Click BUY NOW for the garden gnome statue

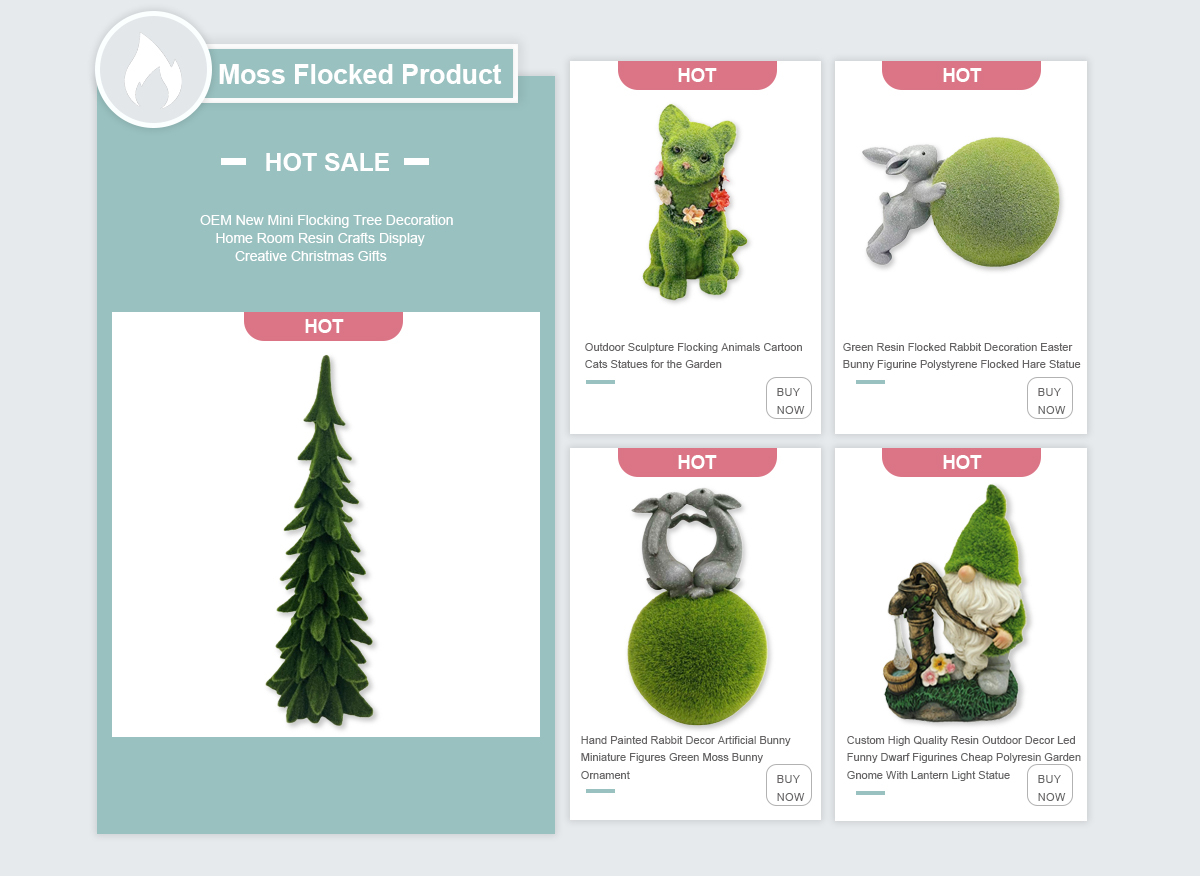(1050, 785)
